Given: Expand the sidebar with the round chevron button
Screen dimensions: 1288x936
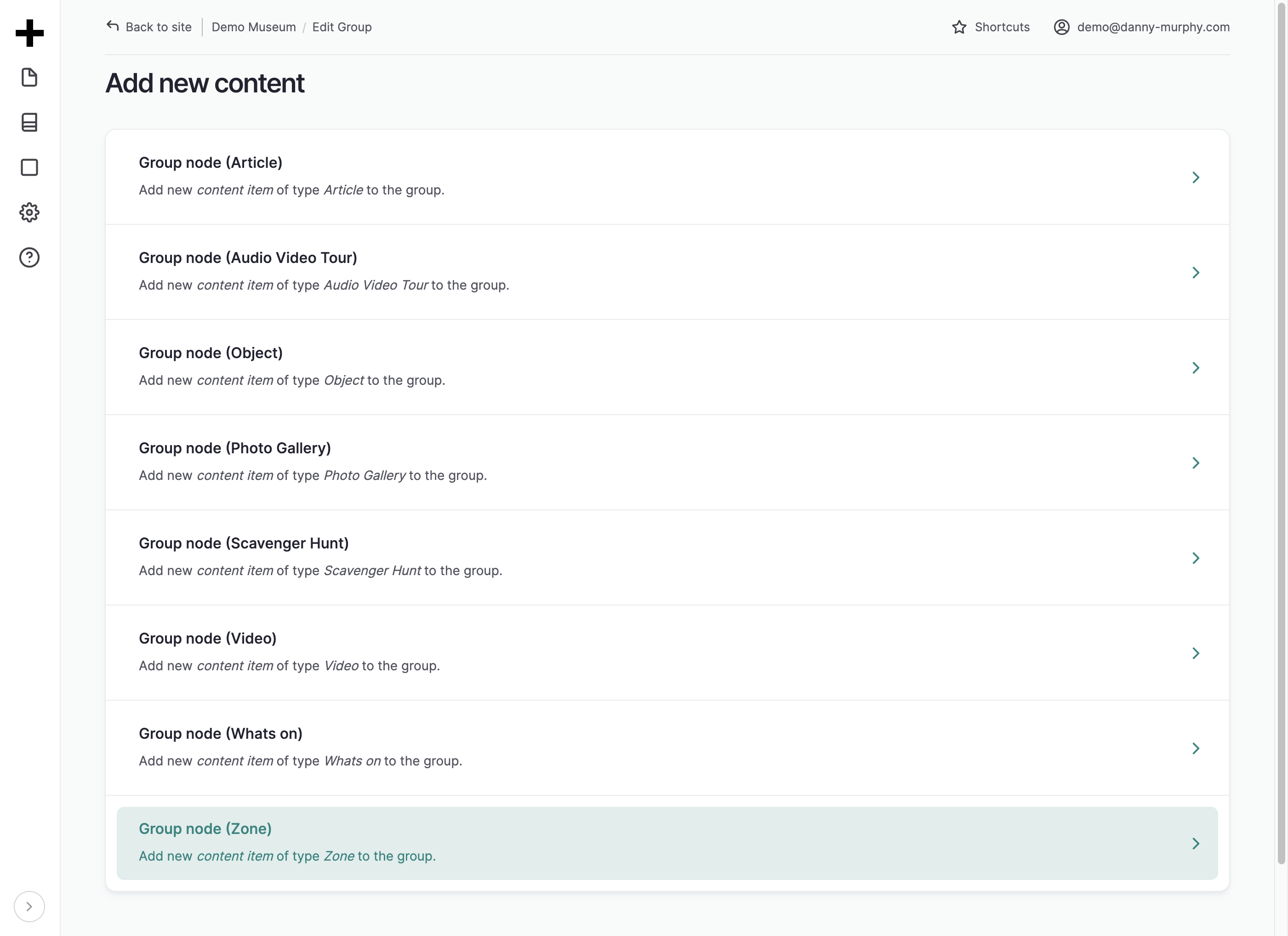Looking at the screenshot, I should 29,907.
